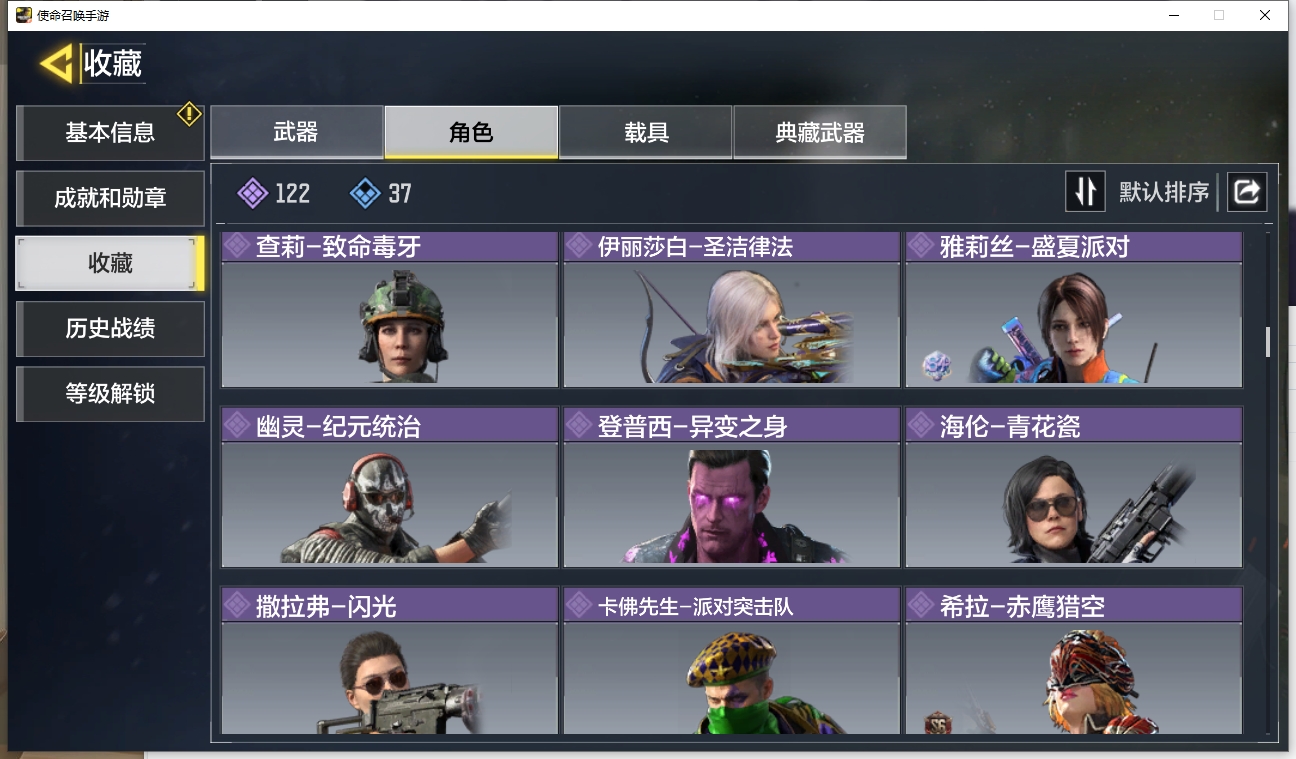
Task: Open 成就和勋章 in the sidebar
Action: pos(110,198)
